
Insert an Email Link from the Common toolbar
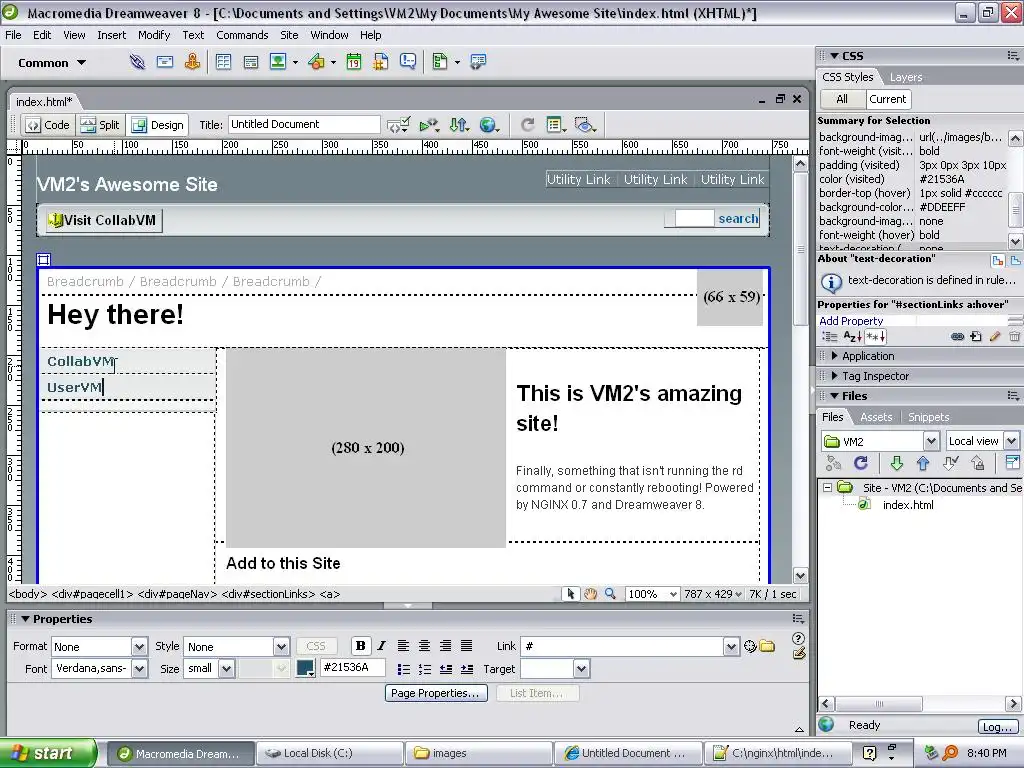pyautogui.click(x=165, y=62)
